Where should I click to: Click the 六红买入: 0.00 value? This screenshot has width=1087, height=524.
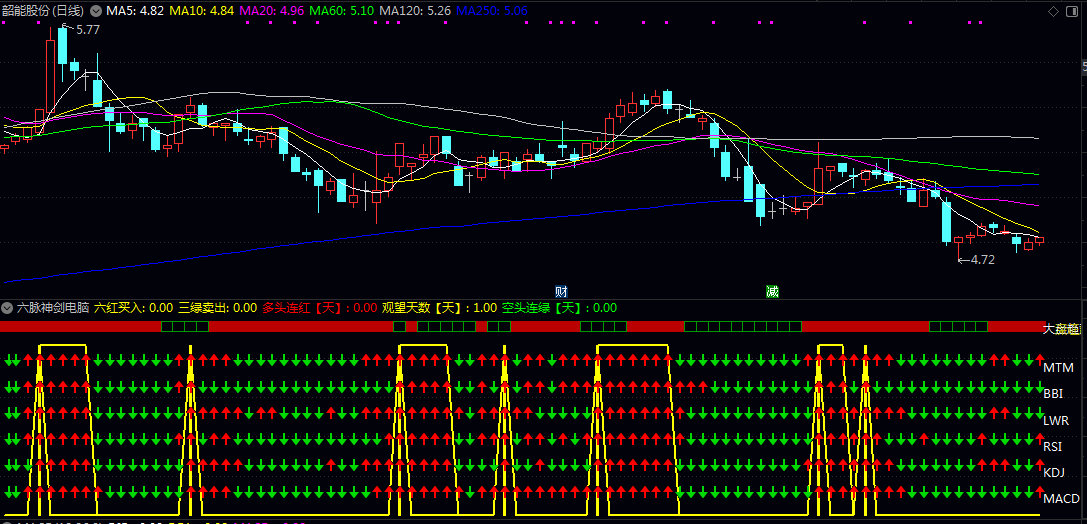coord(134,308)
